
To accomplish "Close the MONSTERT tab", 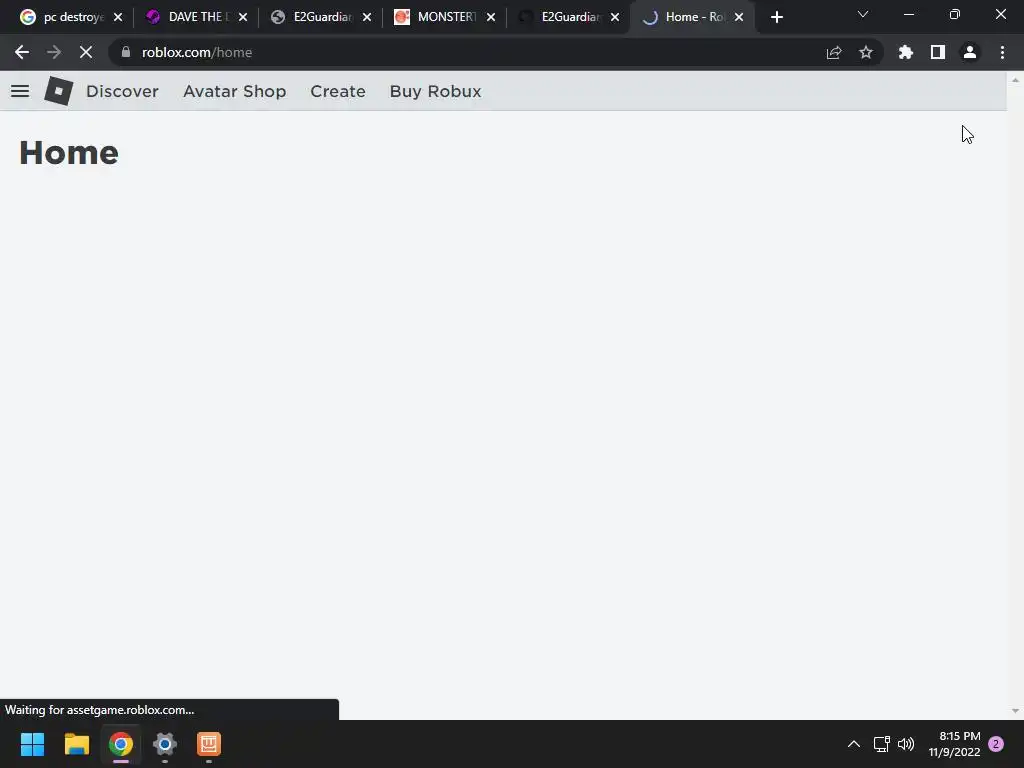I will (x=491, y=17).
